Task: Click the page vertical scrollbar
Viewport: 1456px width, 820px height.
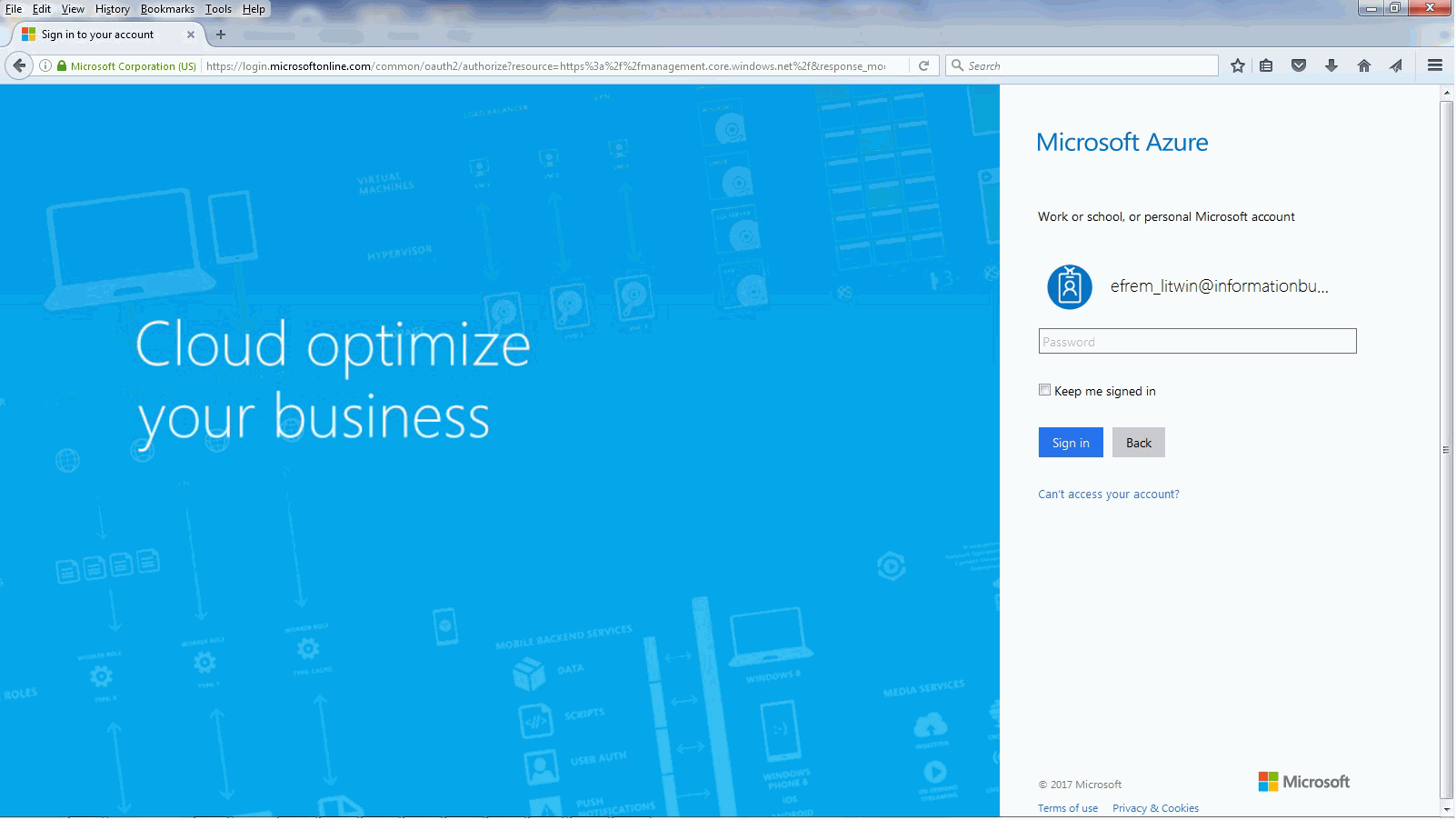Action: tap(1447, 452)
